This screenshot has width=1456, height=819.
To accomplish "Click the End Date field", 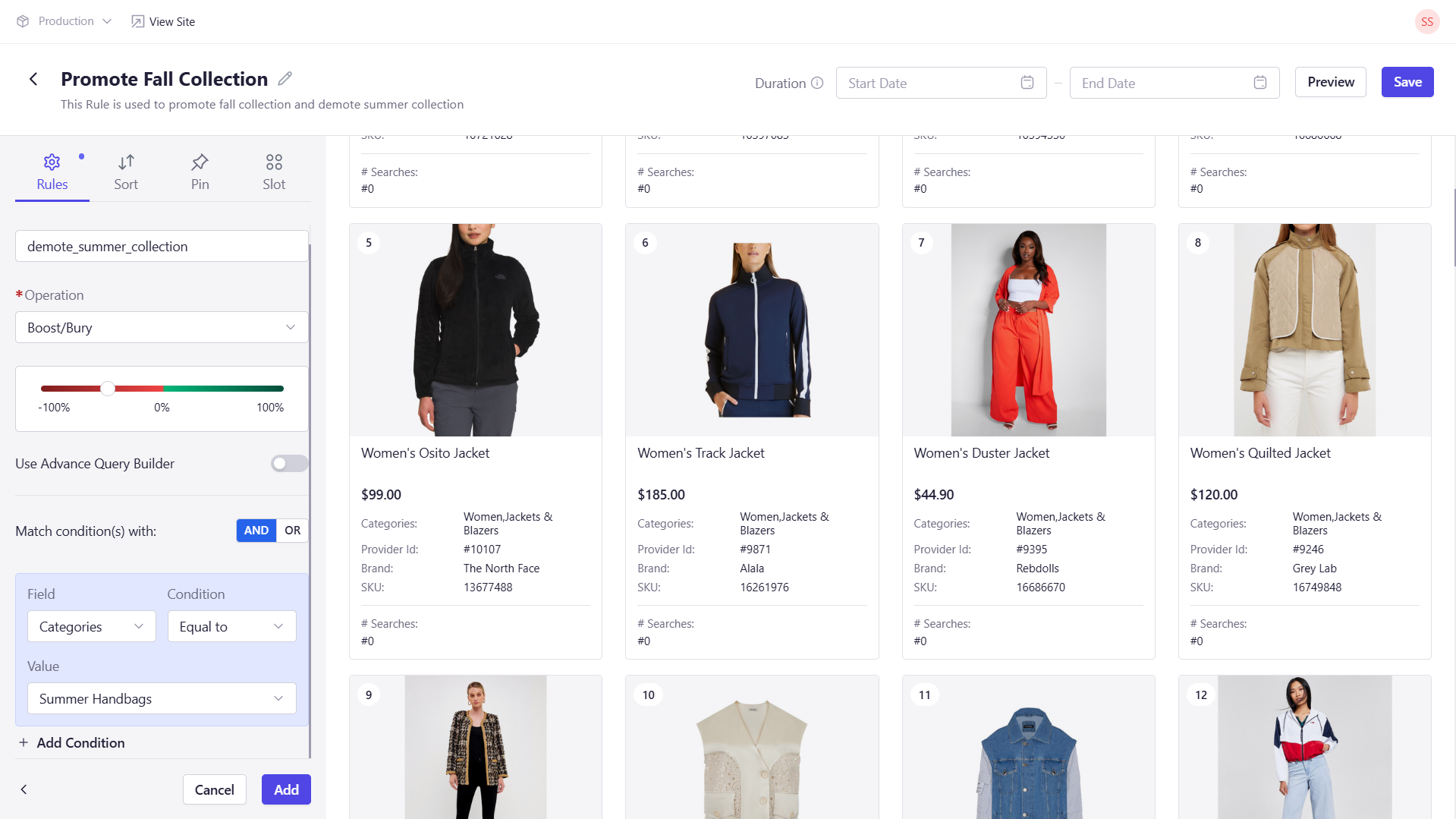I will click(1175, 83).
